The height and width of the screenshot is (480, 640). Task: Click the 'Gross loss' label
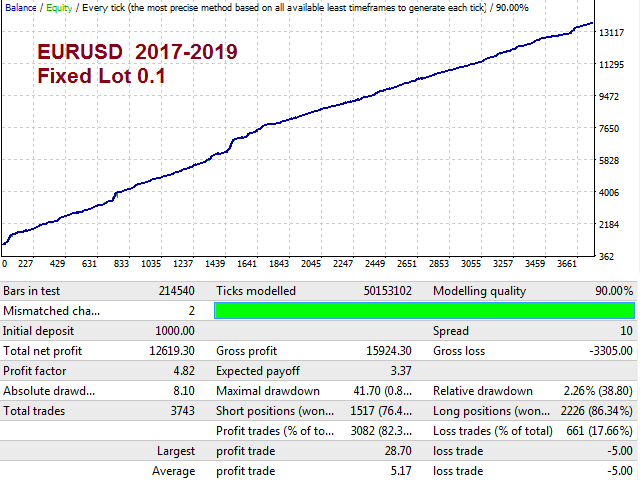point(459,351)
